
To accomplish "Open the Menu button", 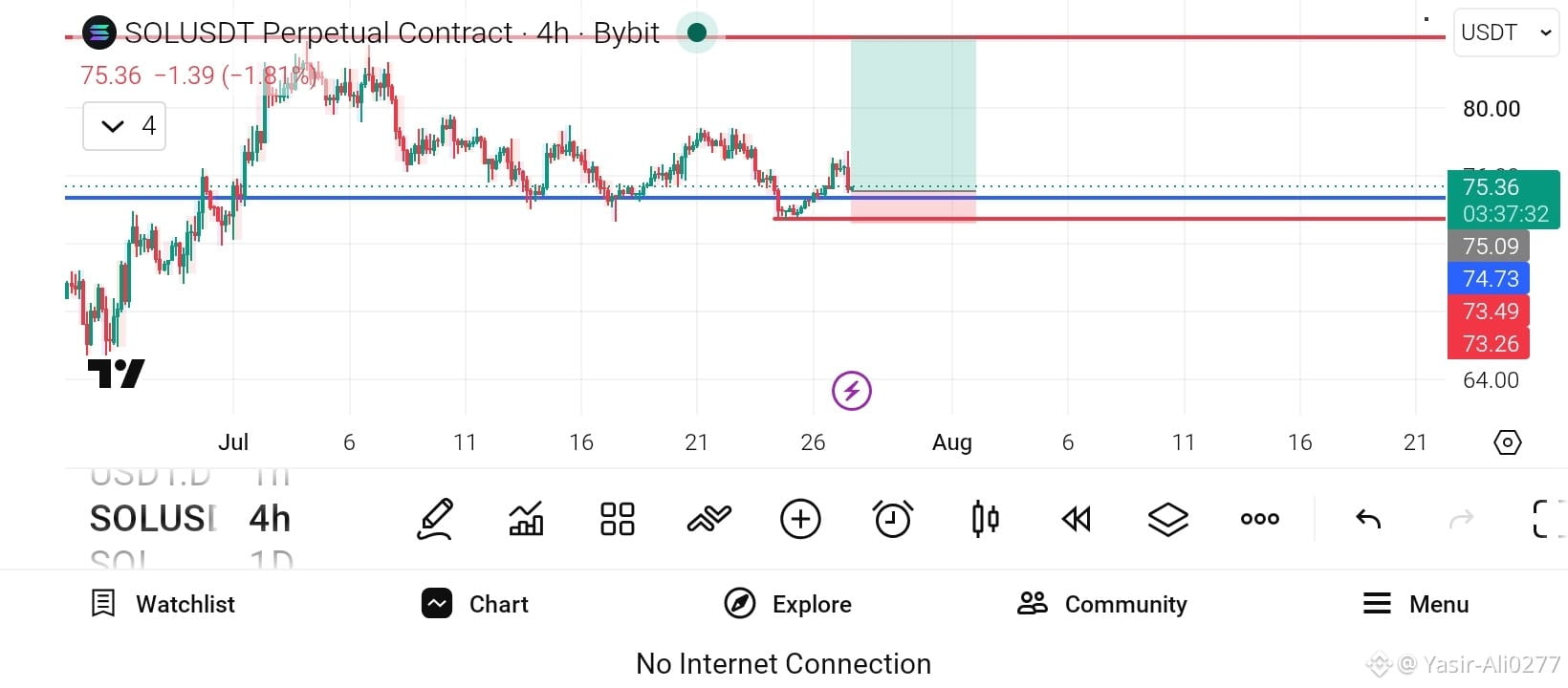I will (1416, 604).
